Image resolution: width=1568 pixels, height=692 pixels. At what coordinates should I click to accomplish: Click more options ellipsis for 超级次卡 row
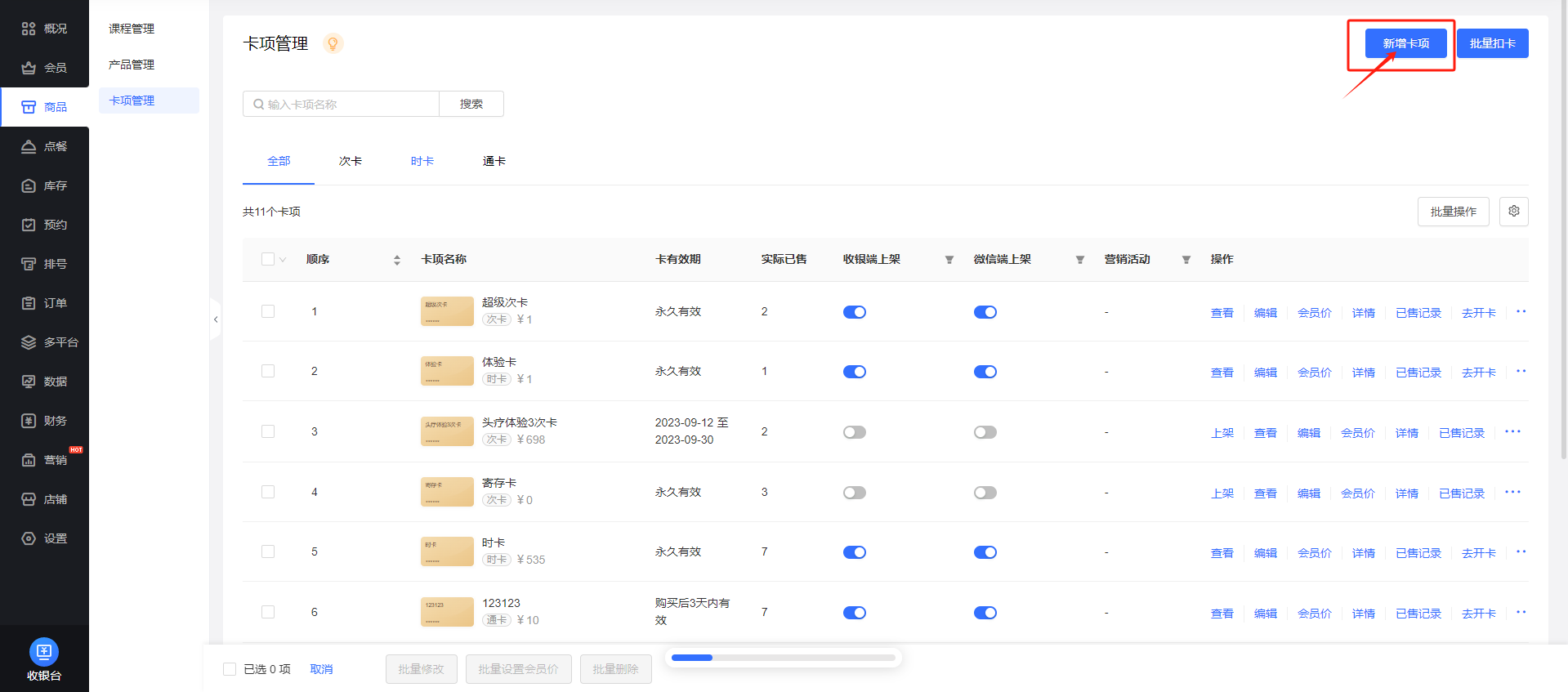(1521, 311)
